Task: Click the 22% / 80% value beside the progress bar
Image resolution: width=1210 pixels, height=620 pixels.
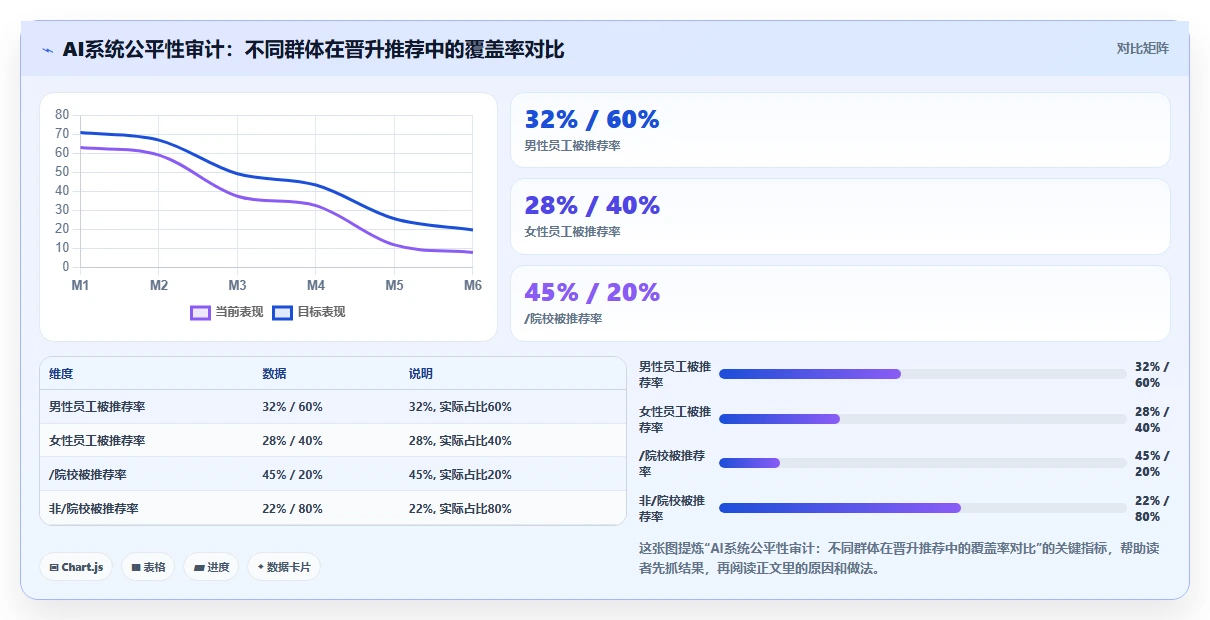Action: [x=1152, y=508]
